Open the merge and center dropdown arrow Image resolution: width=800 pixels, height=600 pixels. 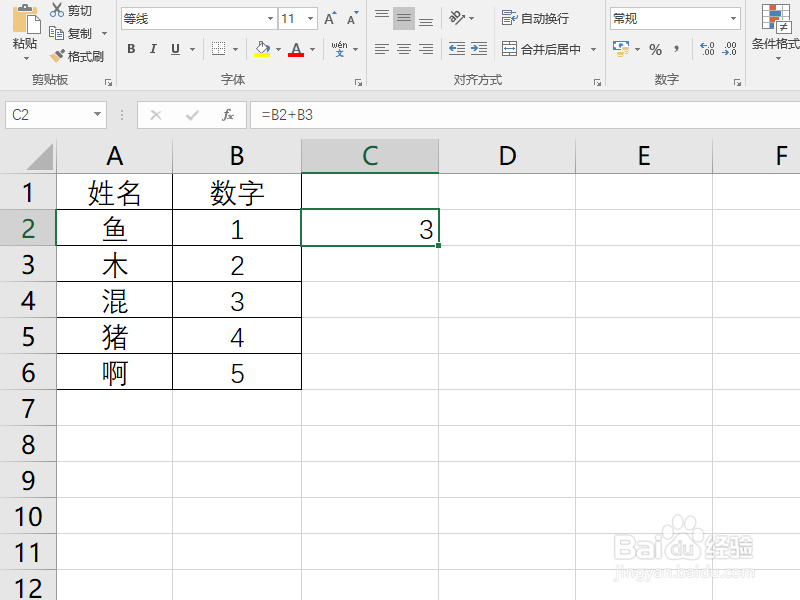(x=593, y=49)
